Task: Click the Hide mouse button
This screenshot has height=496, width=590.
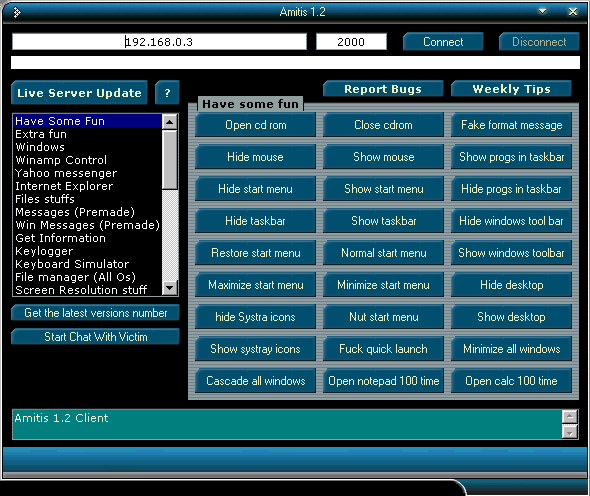Action: 255,157
